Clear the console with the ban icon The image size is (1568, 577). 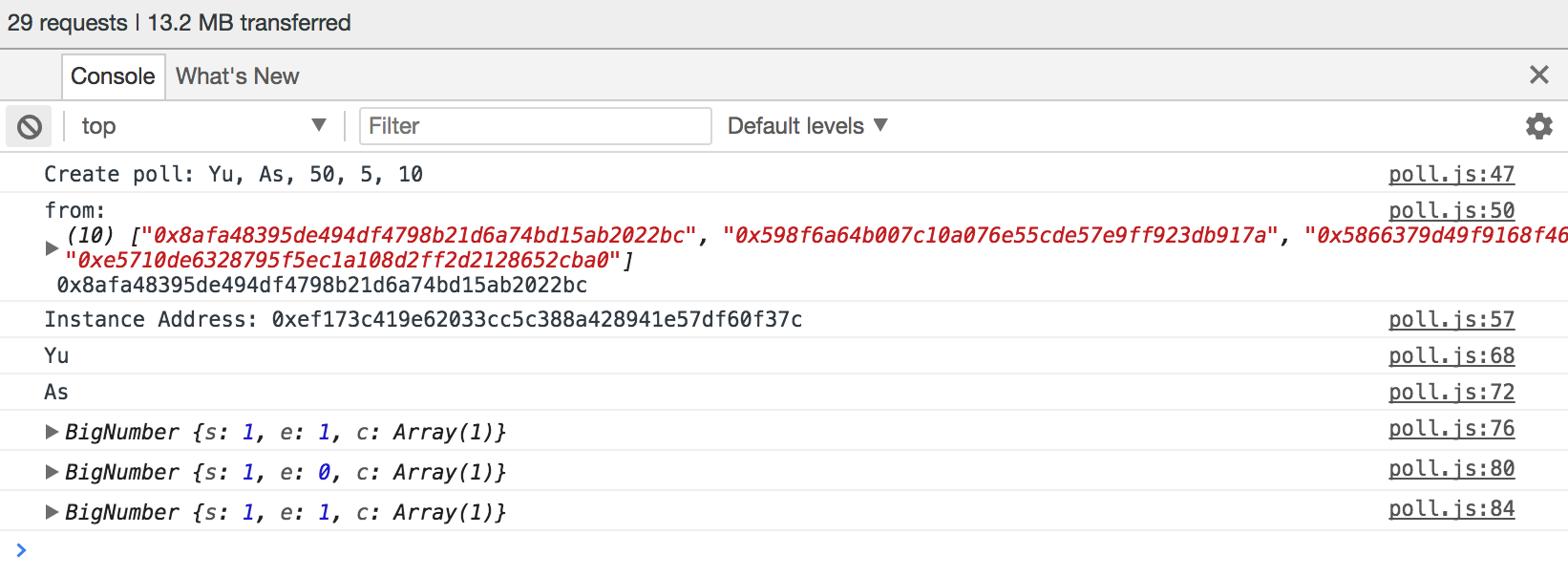(x=30, y=126)
